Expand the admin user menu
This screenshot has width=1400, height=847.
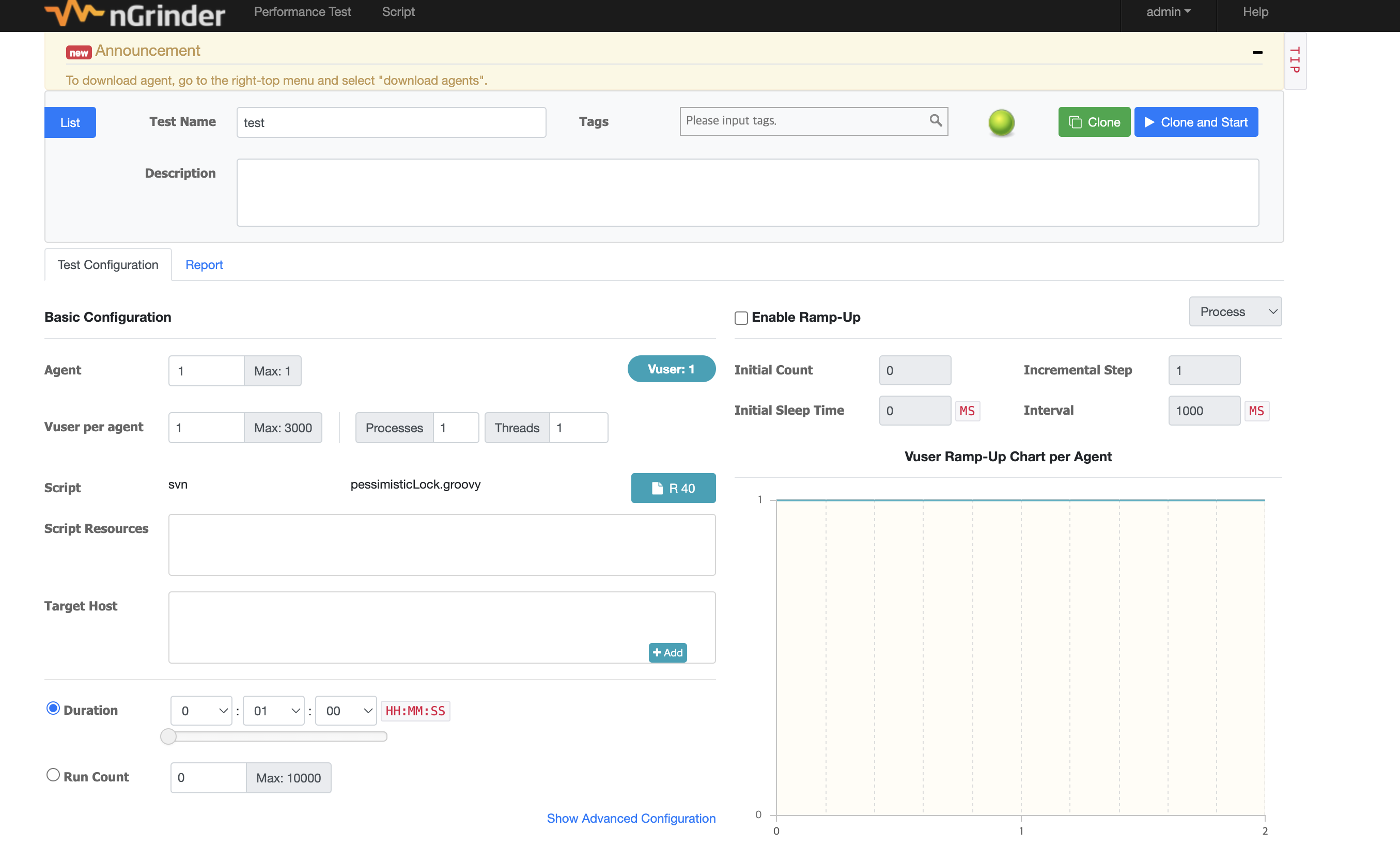tap(1168, 12)
